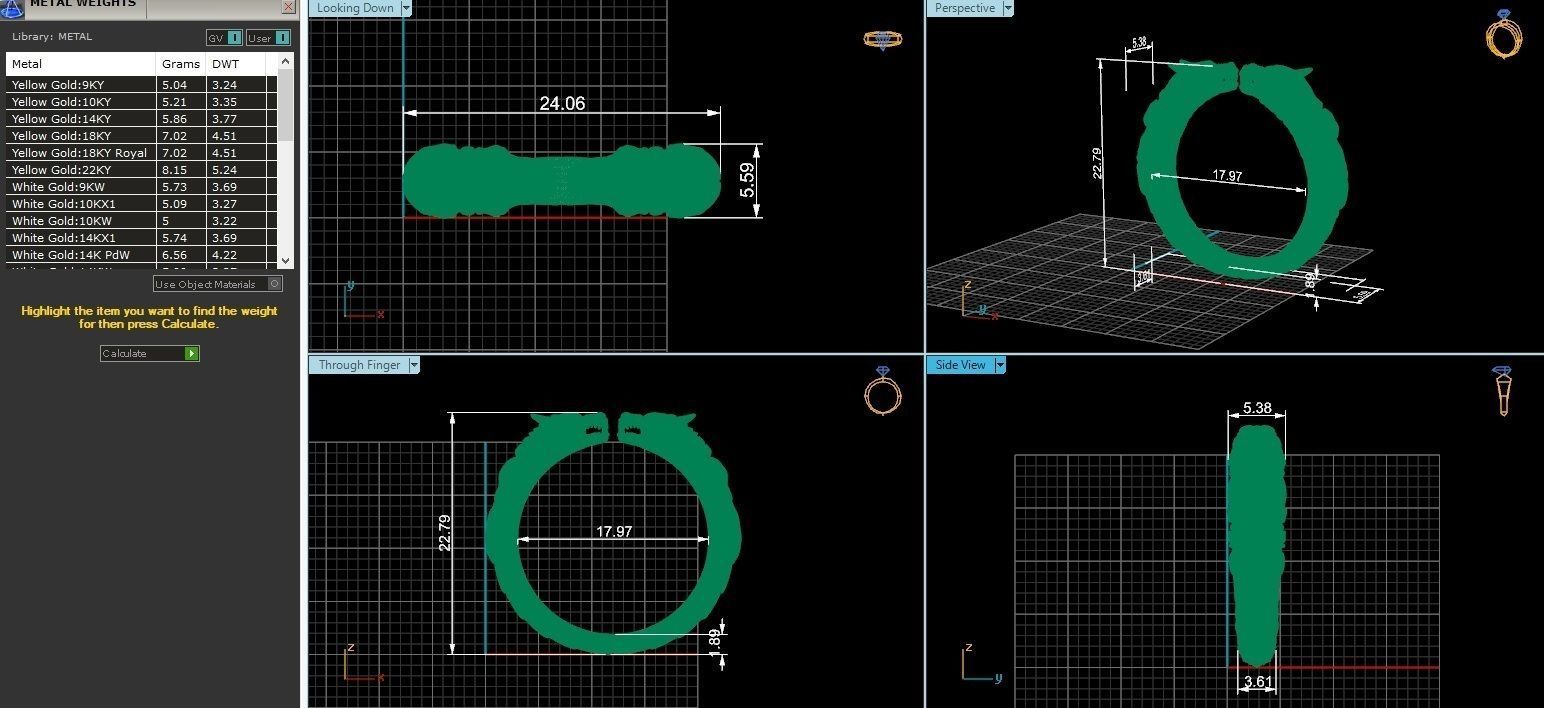Select the Yellow Gold:9KY row
The height and width of the screenshot is (708, 1544).
141,85
